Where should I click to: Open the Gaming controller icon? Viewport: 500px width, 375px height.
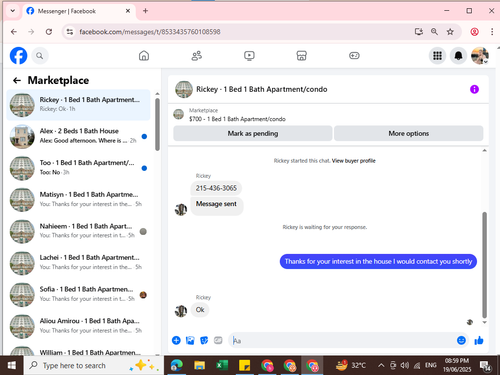(x=354, y=56)
